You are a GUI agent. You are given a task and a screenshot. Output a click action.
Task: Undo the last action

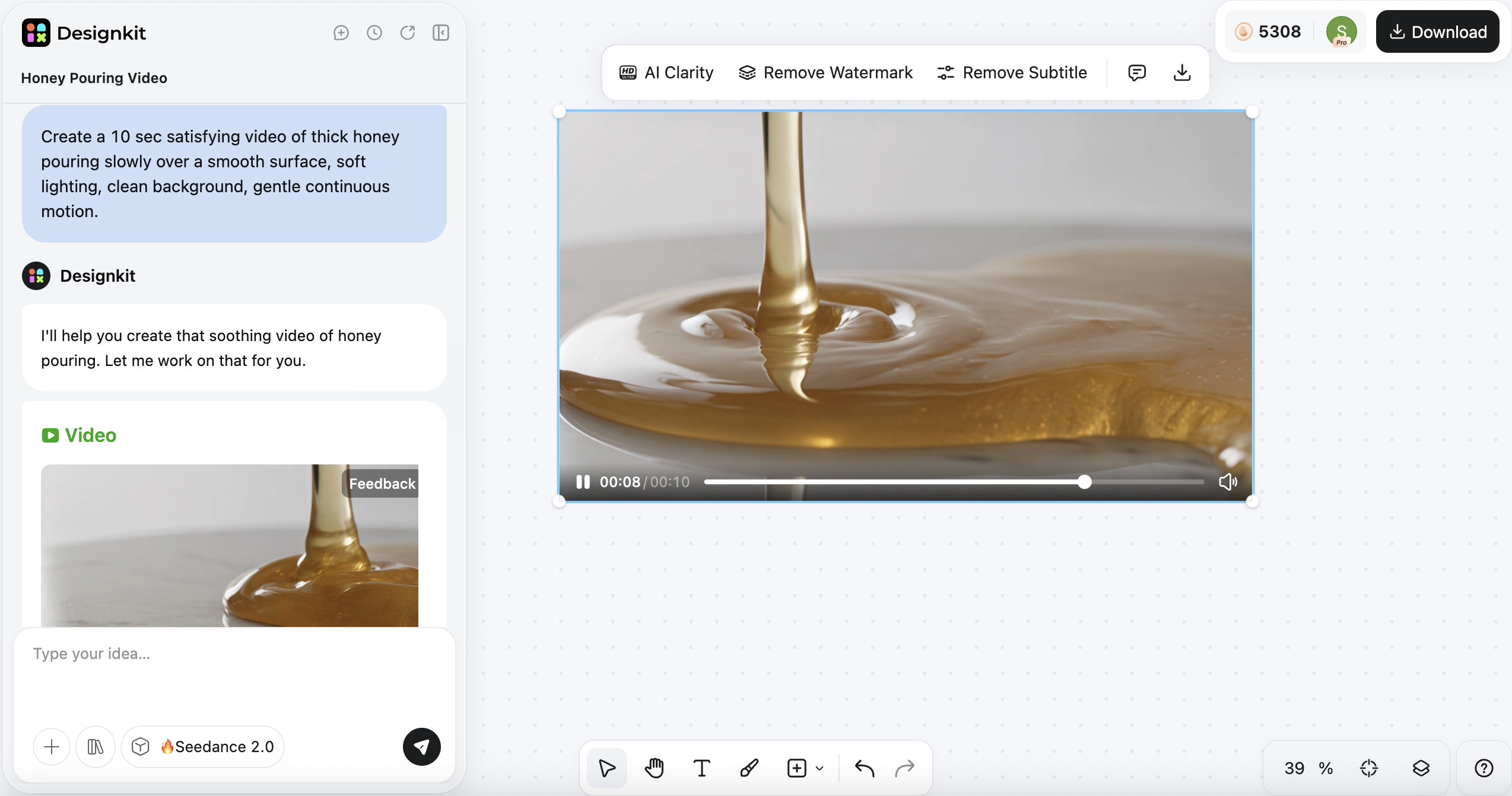(x=865, y=768)
